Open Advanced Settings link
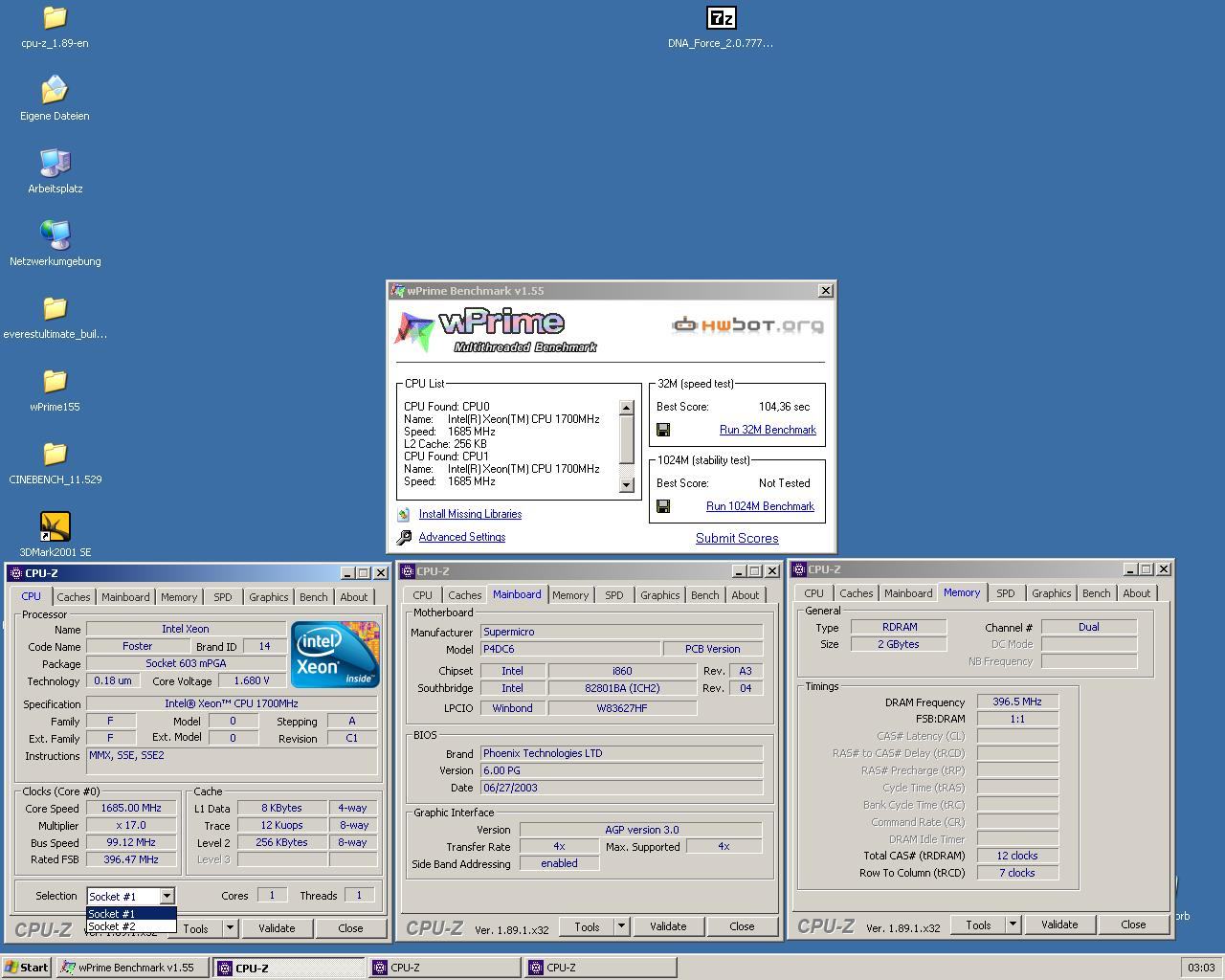The image size is (1225, 980). click(x=462, y=537)
